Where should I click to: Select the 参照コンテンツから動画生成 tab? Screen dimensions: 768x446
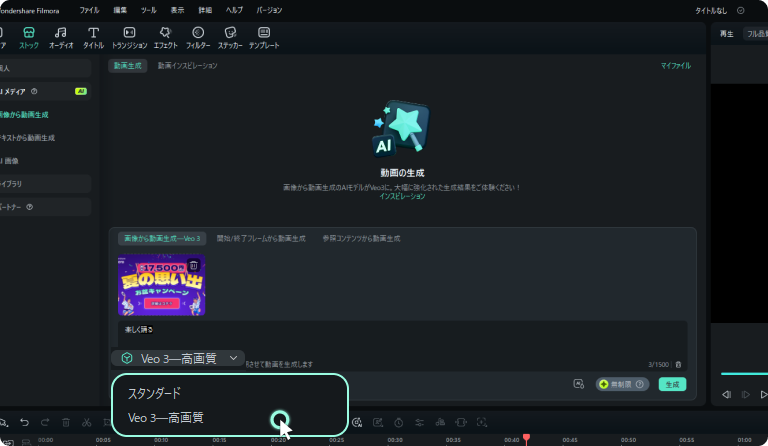click(361, 238)
